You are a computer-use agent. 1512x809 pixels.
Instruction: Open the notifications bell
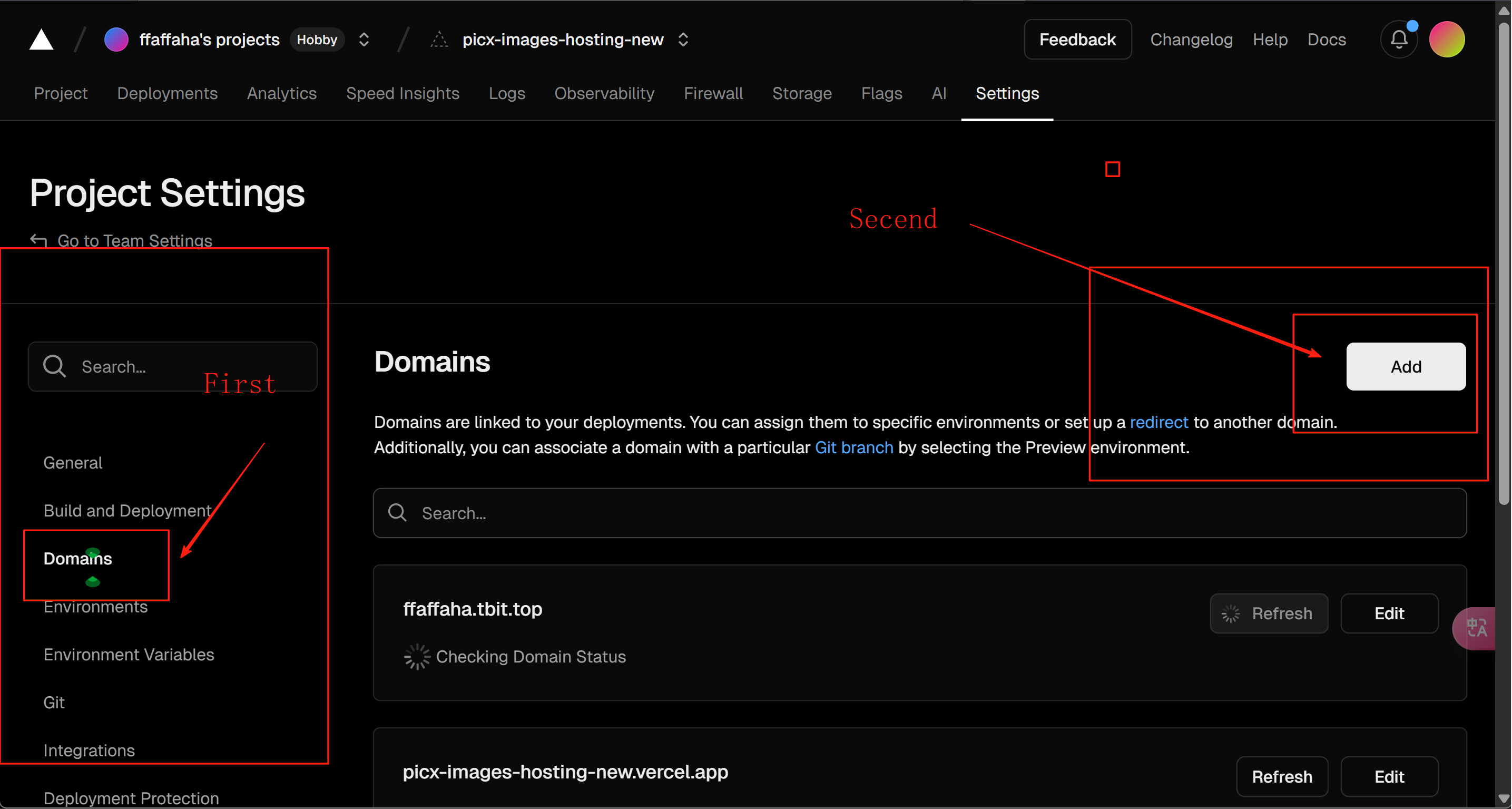[x=1398, y=40]
